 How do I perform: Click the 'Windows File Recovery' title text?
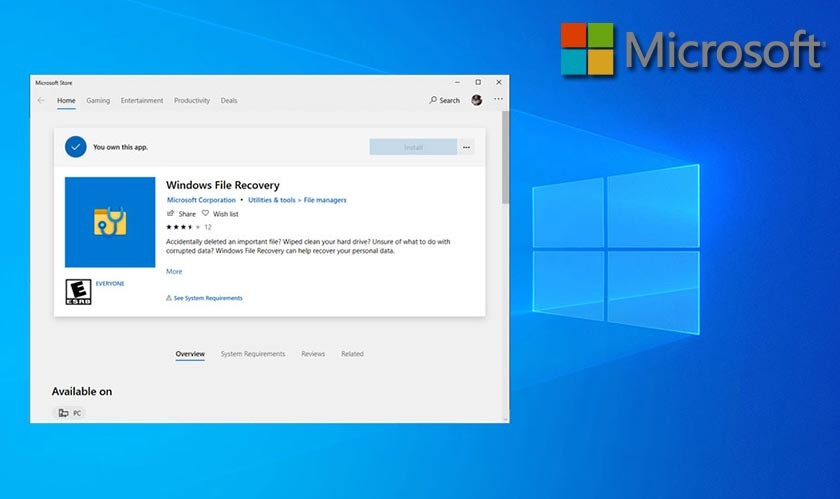[223, 185]
